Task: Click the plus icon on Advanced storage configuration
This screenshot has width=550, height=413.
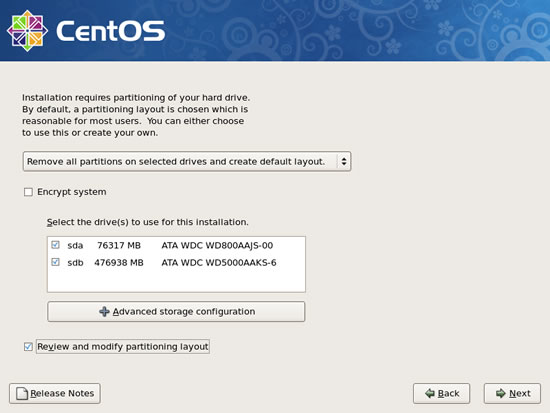Action: pos(104,312)
